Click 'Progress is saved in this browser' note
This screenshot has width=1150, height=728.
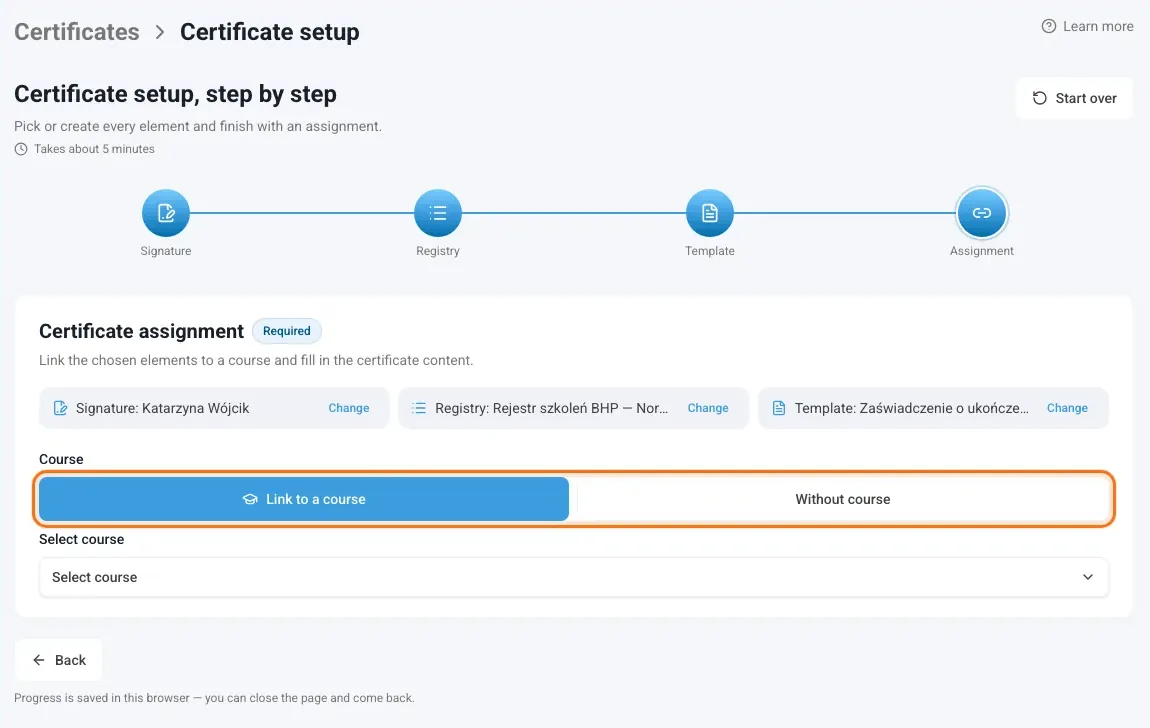(x=214, y=698)
